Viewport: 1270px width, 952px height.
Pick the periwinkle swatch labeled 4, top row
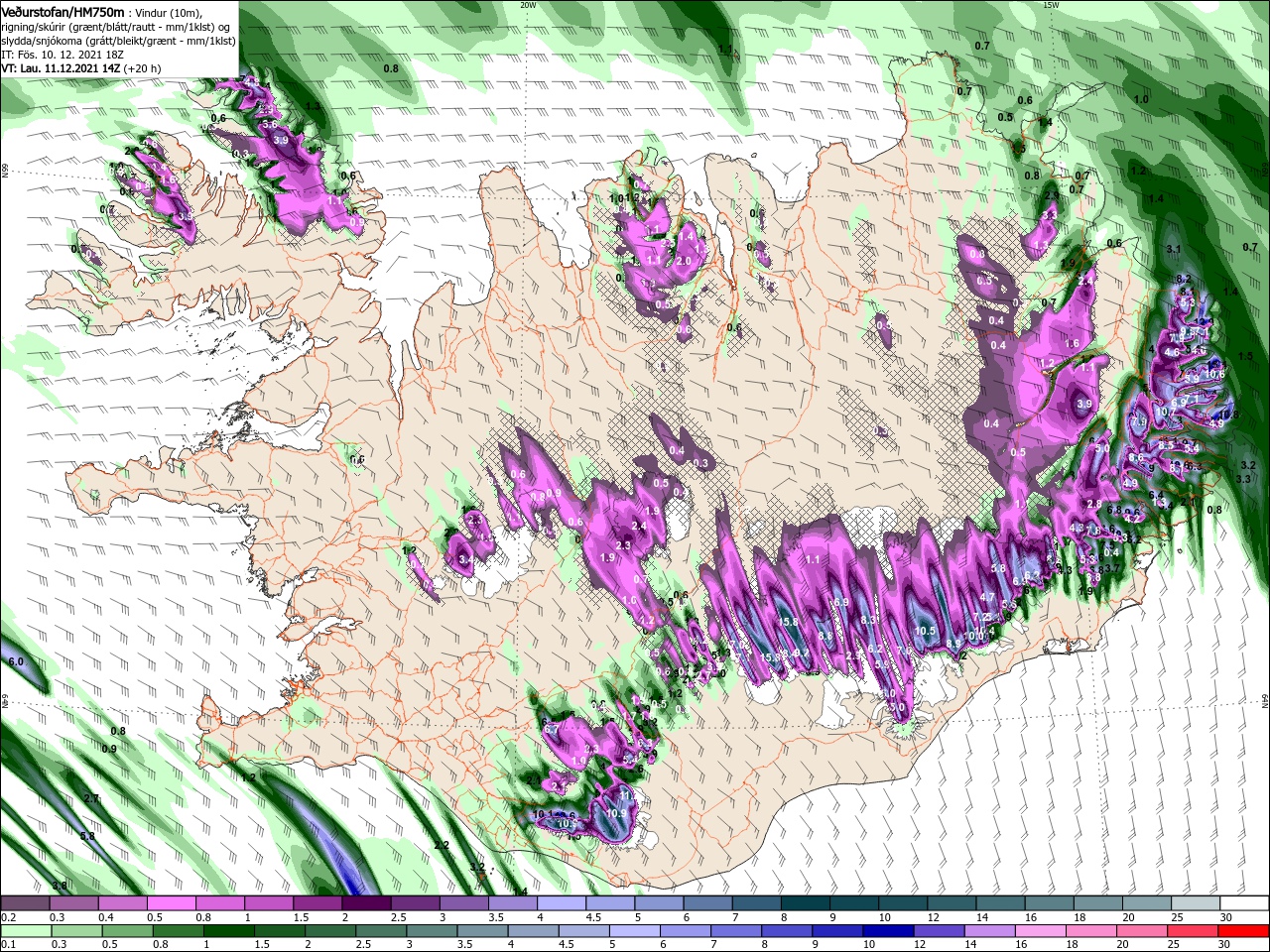pyautogui.click(x=561, y=903)
